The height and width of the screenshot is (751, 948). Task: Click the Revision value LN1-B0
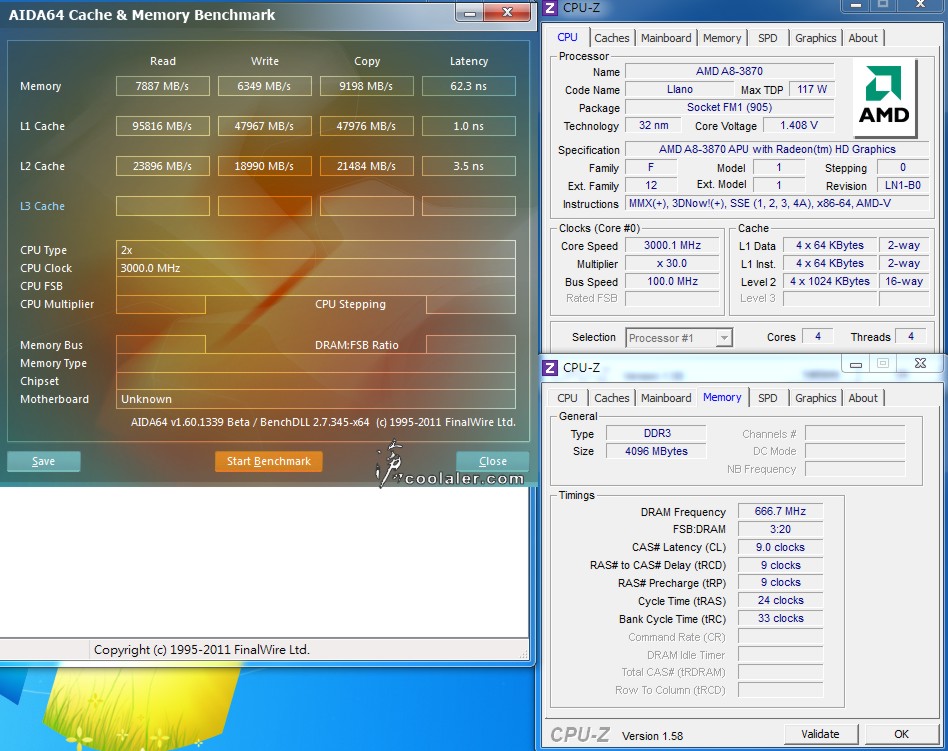(x=903, y=186)
